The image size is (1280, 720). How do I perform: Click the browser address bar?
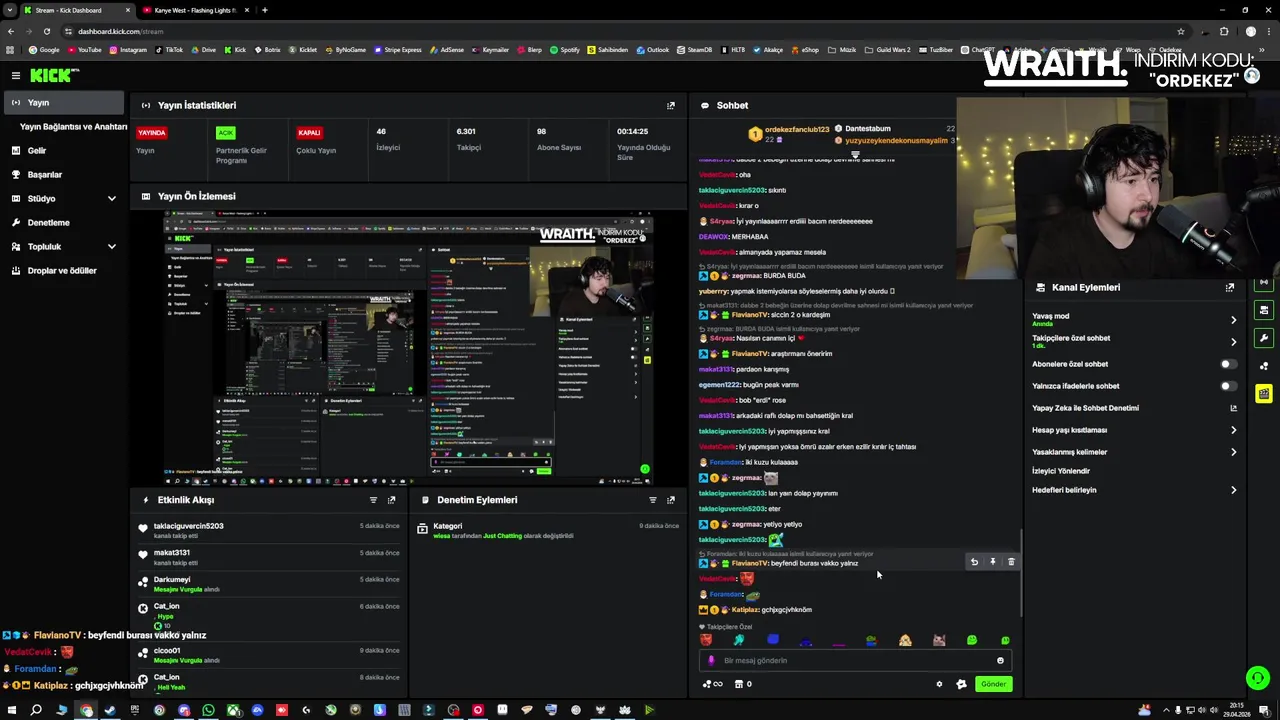pos(620,31)
